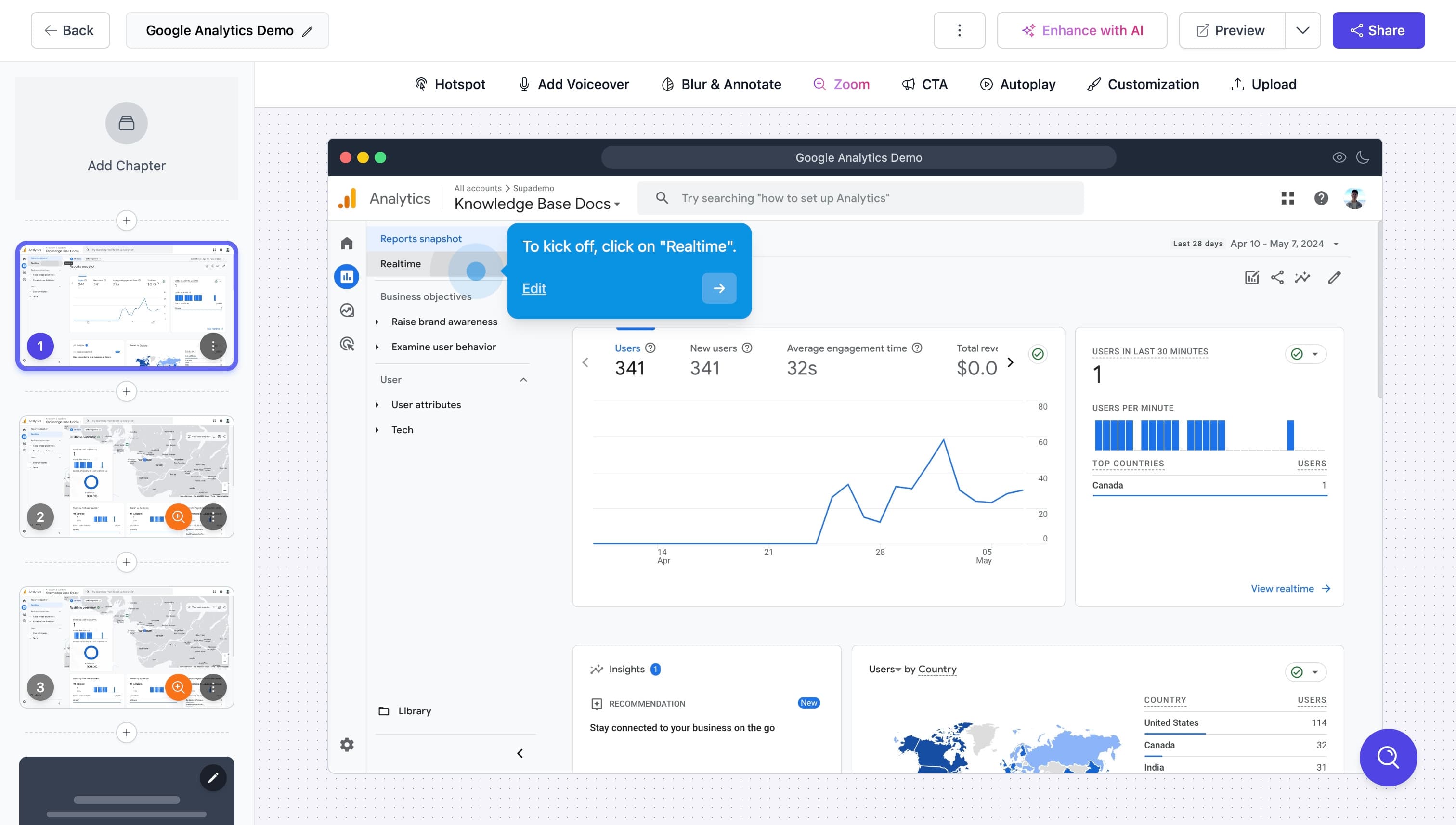Click the edit comparisons pencil icon

1335,277
